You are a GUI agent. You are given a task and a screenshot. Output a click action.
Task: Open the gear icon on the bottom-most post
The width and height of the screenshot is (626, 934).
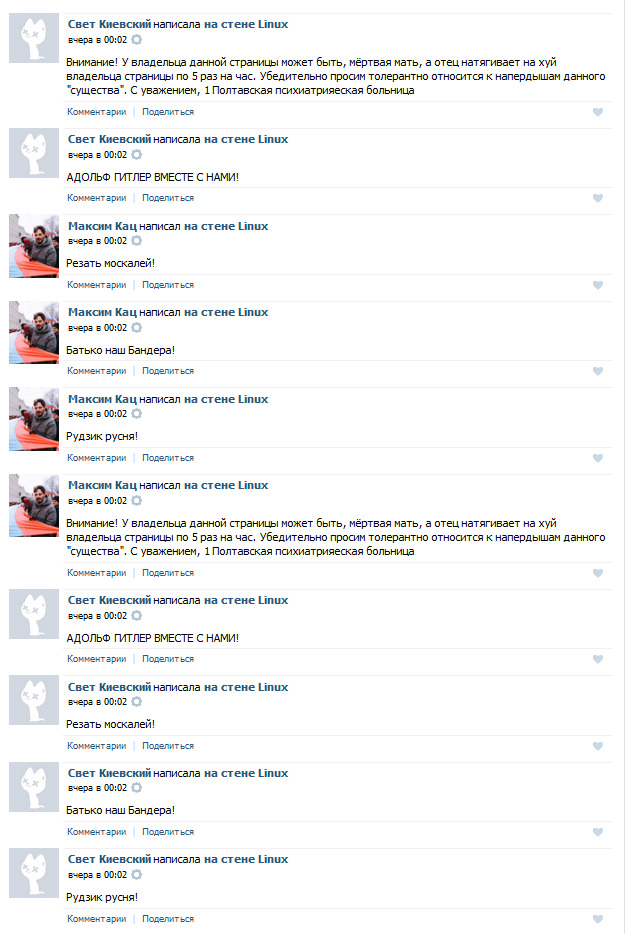point(136,874)
